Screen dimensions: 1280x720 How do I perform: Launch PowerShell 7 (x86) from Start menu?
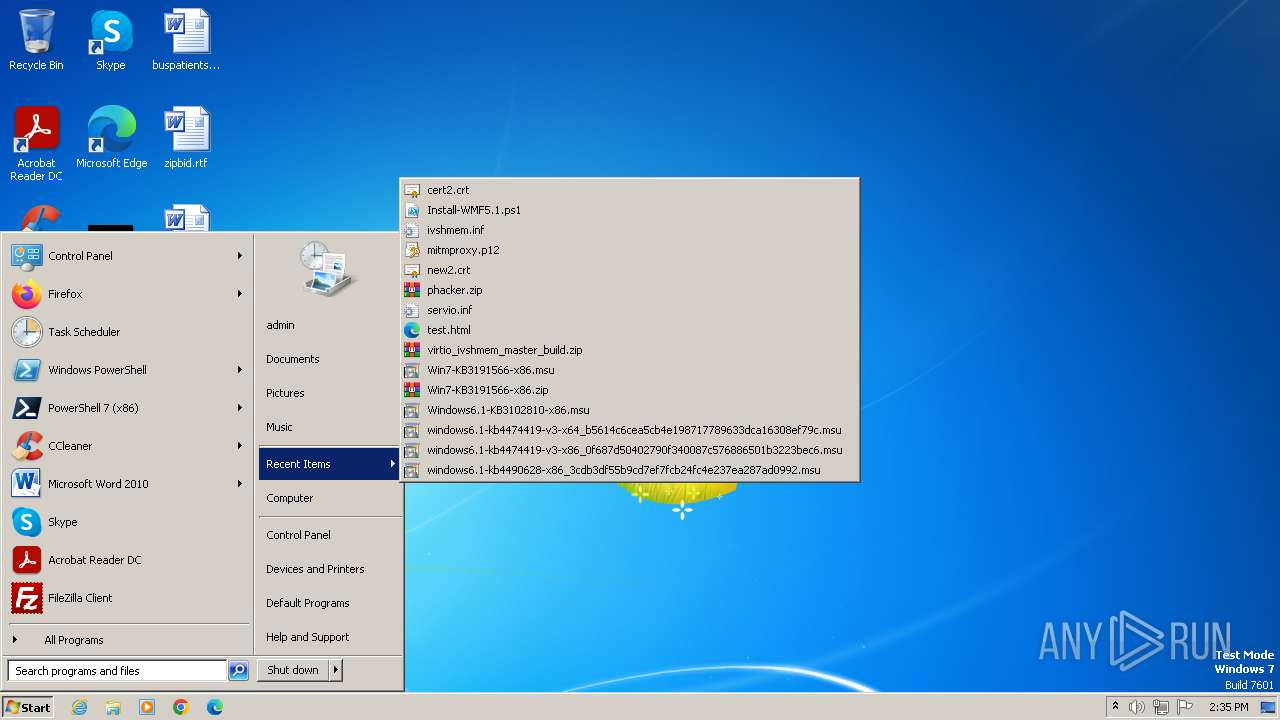pyautogui.click(x=128, y=408)
